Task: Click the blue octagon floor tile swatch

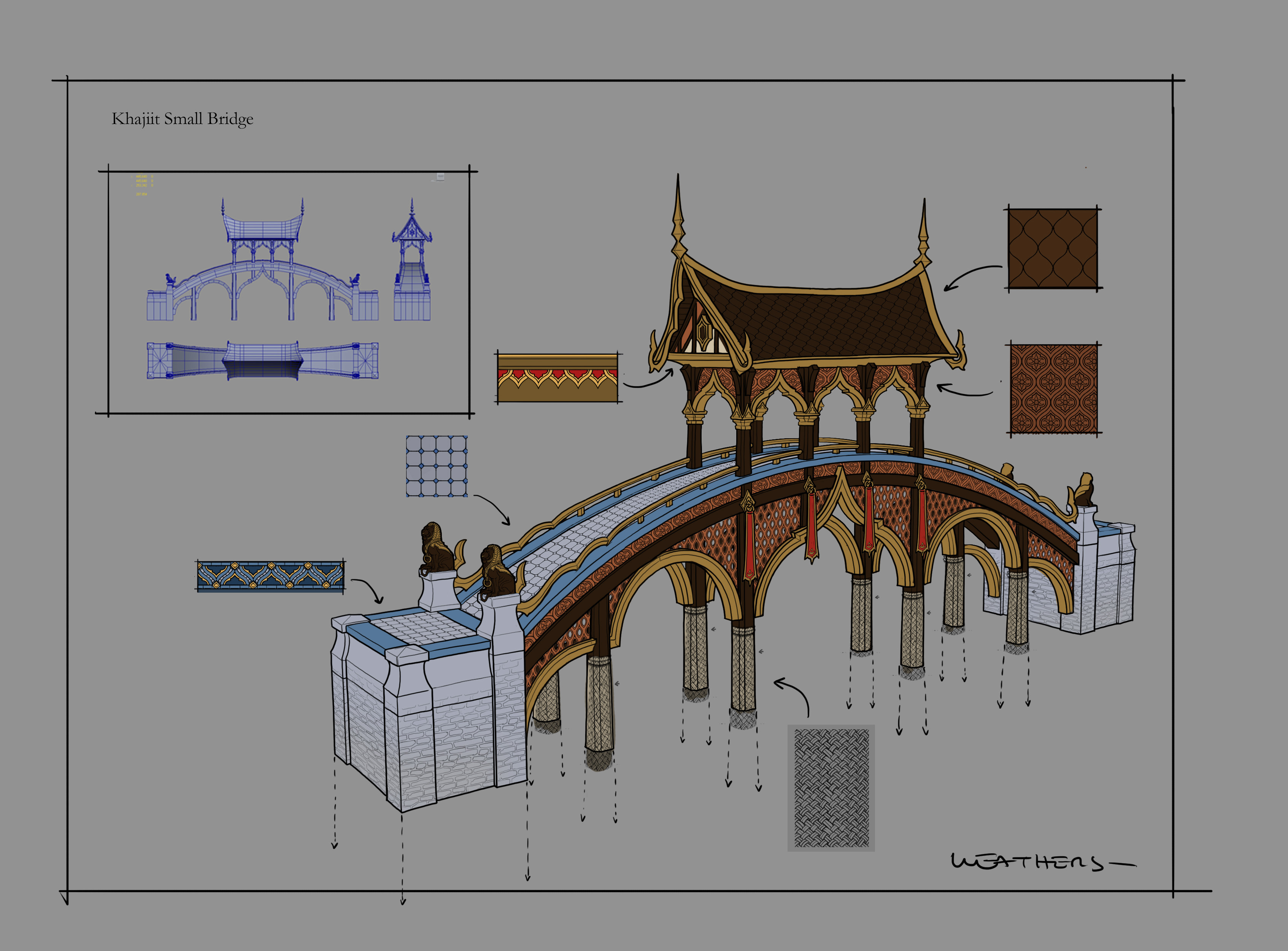Action: click(x=436, y=466)
